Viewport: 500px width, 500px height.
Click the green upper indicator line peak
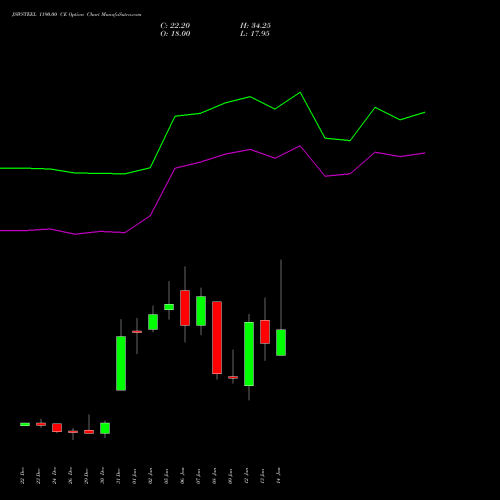[x=300, y=92]
